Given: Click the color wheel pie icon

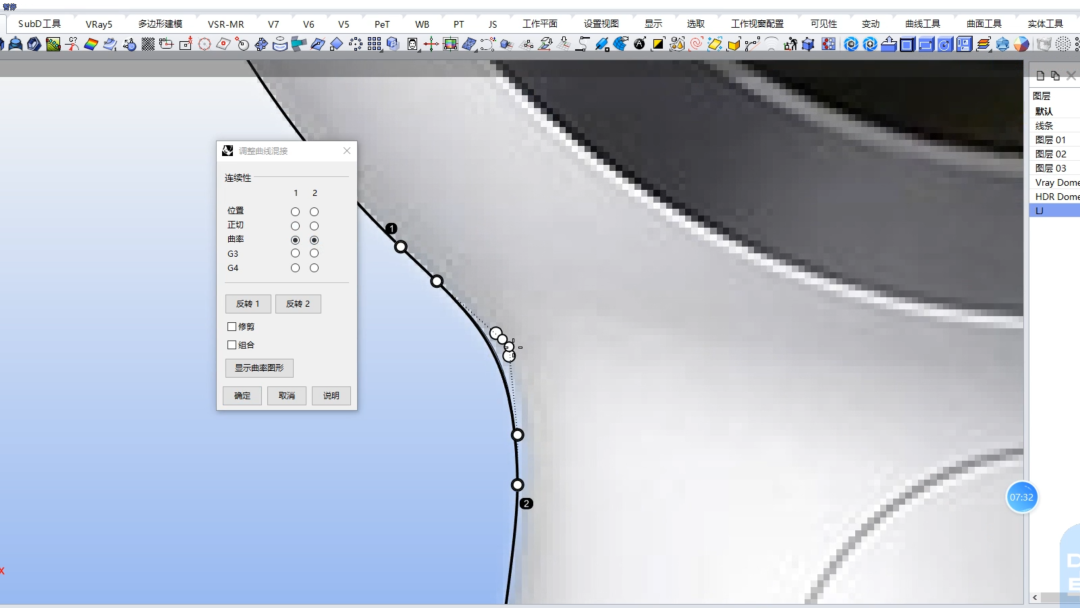Looking at the screenshot, I should click(x=1021, y=45).
